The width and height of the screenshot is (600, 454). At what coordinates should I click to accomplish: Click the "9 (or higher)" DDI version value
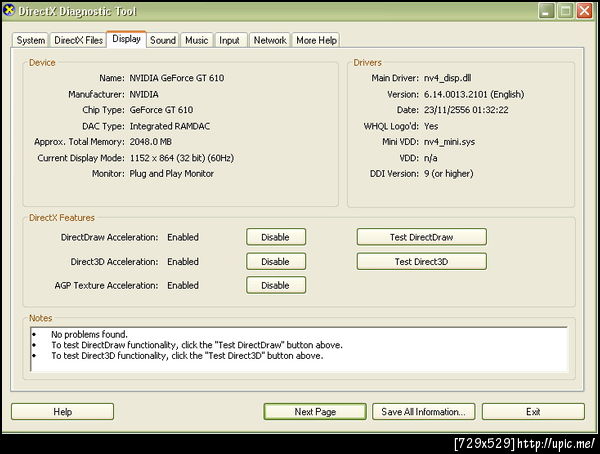(448, 173)
